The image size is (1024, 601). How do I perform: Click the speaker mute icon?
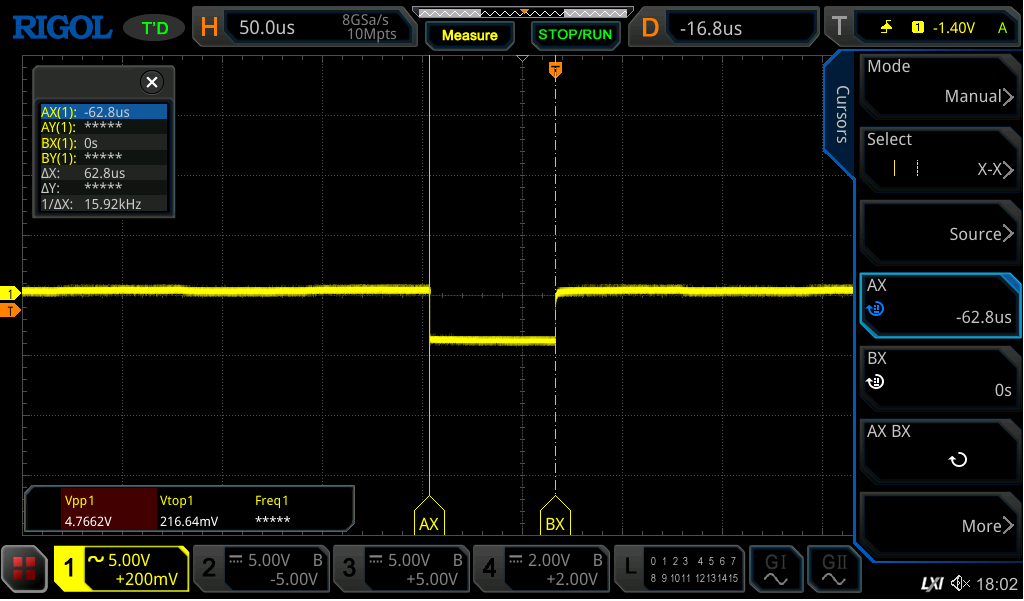(x=961, y=583)
